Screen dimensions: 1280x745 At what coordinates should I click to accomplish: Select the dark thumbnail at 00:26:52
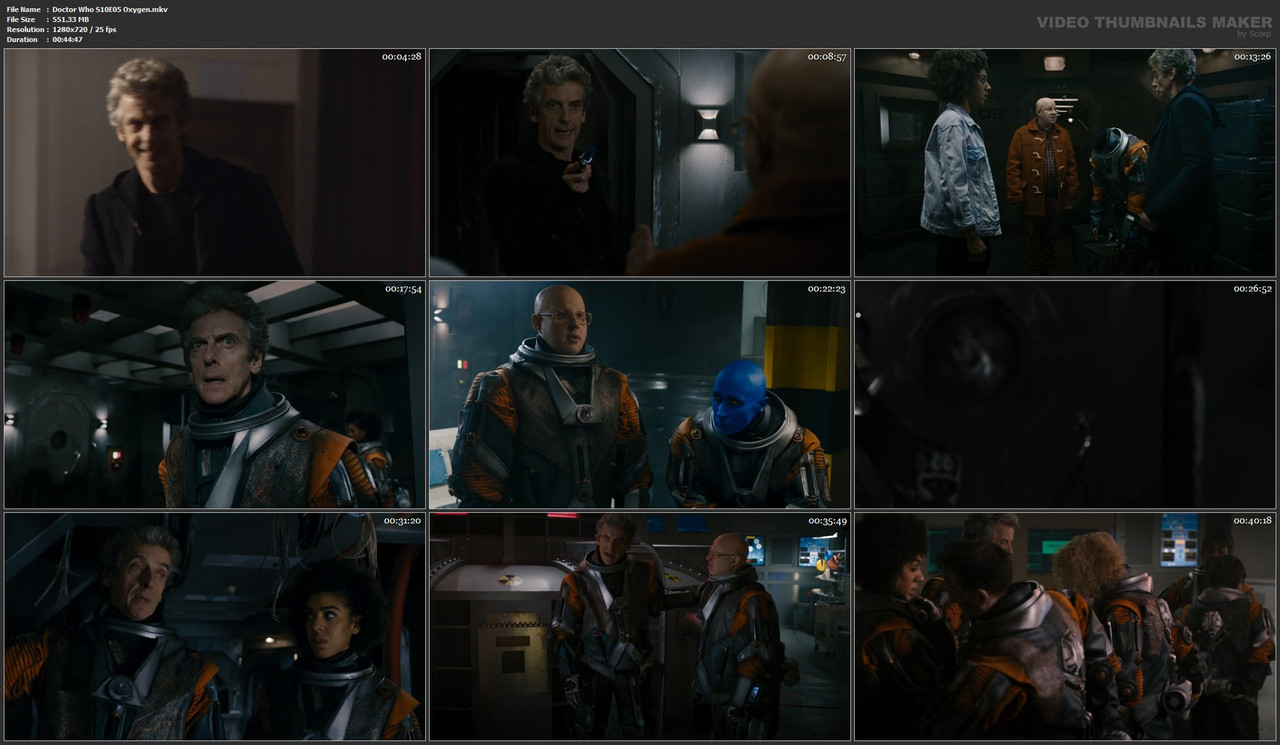pos(1065,394)
